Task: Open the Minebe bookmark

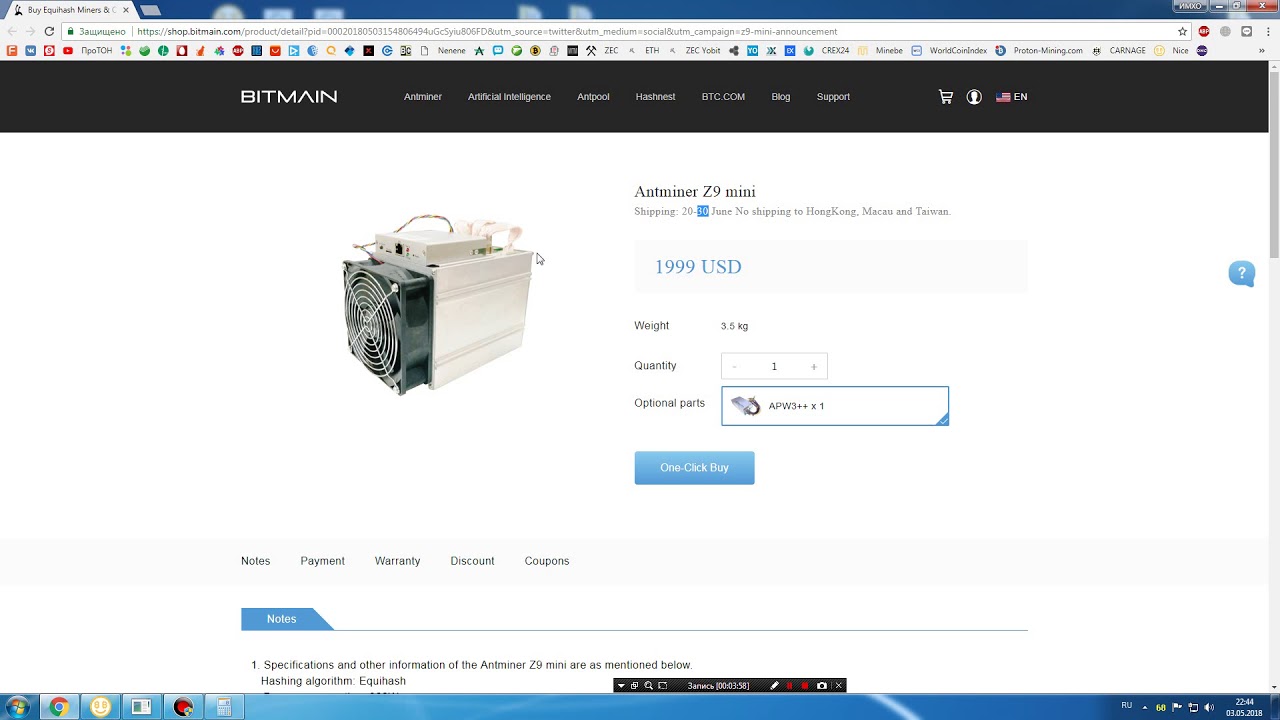Action: click(880, 50)
